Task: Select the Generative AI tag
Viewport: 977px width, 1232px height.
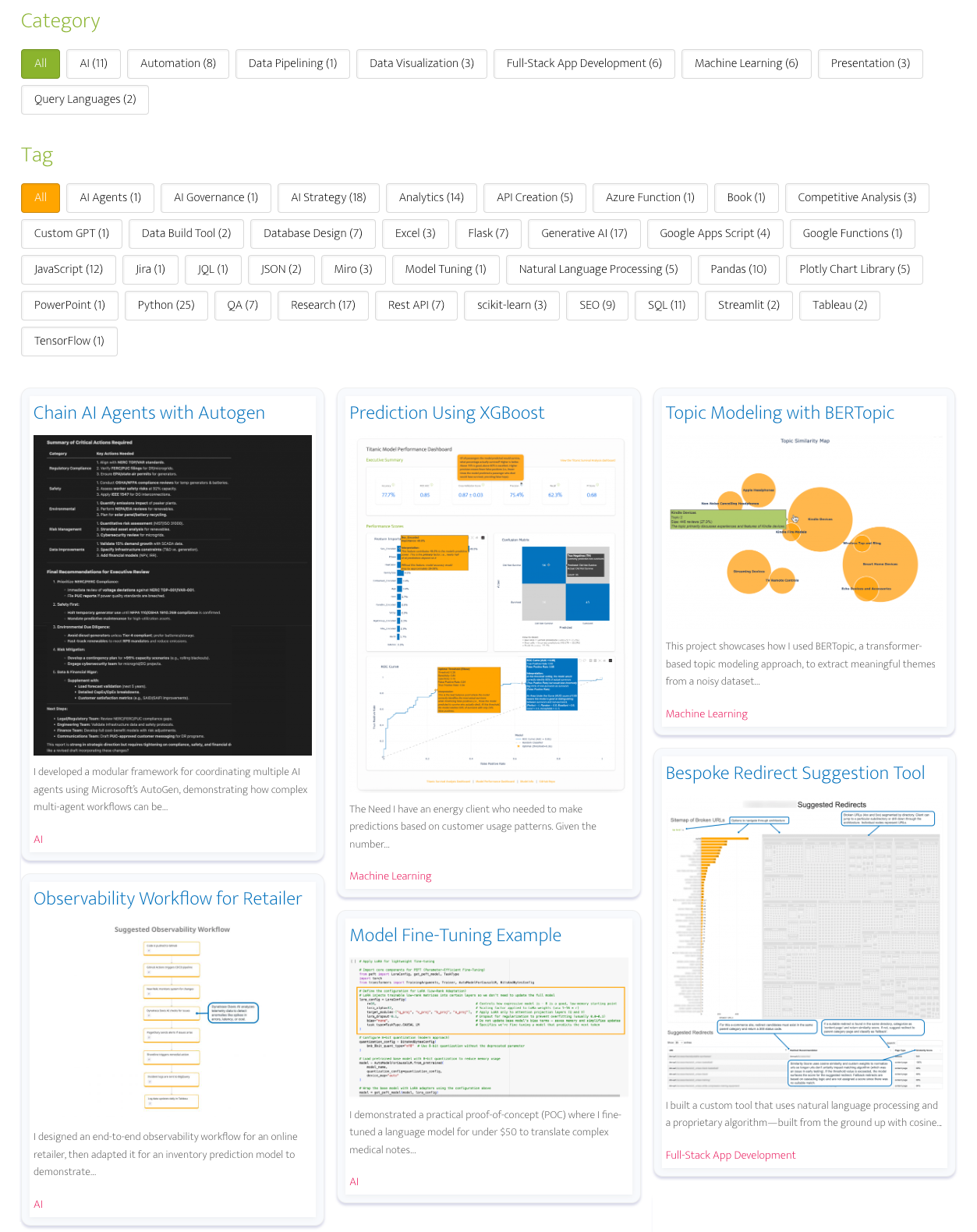Action: point(584,234)
